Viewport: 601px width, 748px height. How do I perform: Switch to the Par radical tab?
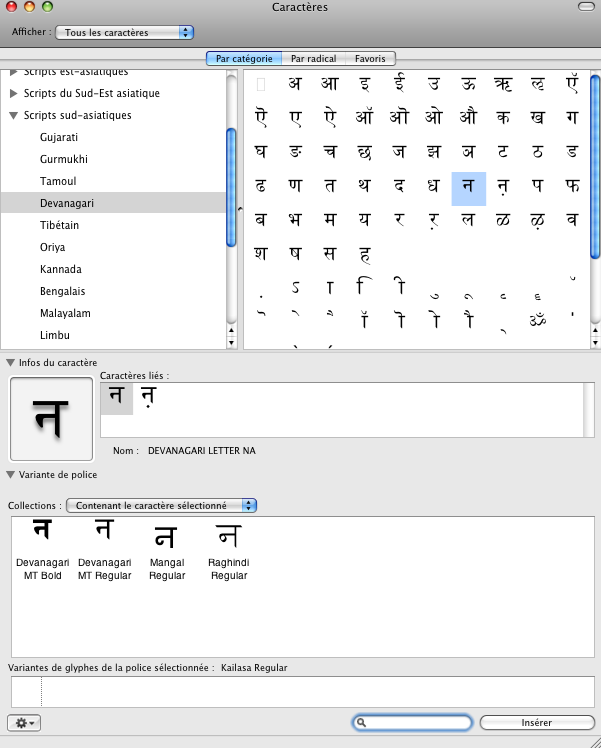click(x=313, y=59)
